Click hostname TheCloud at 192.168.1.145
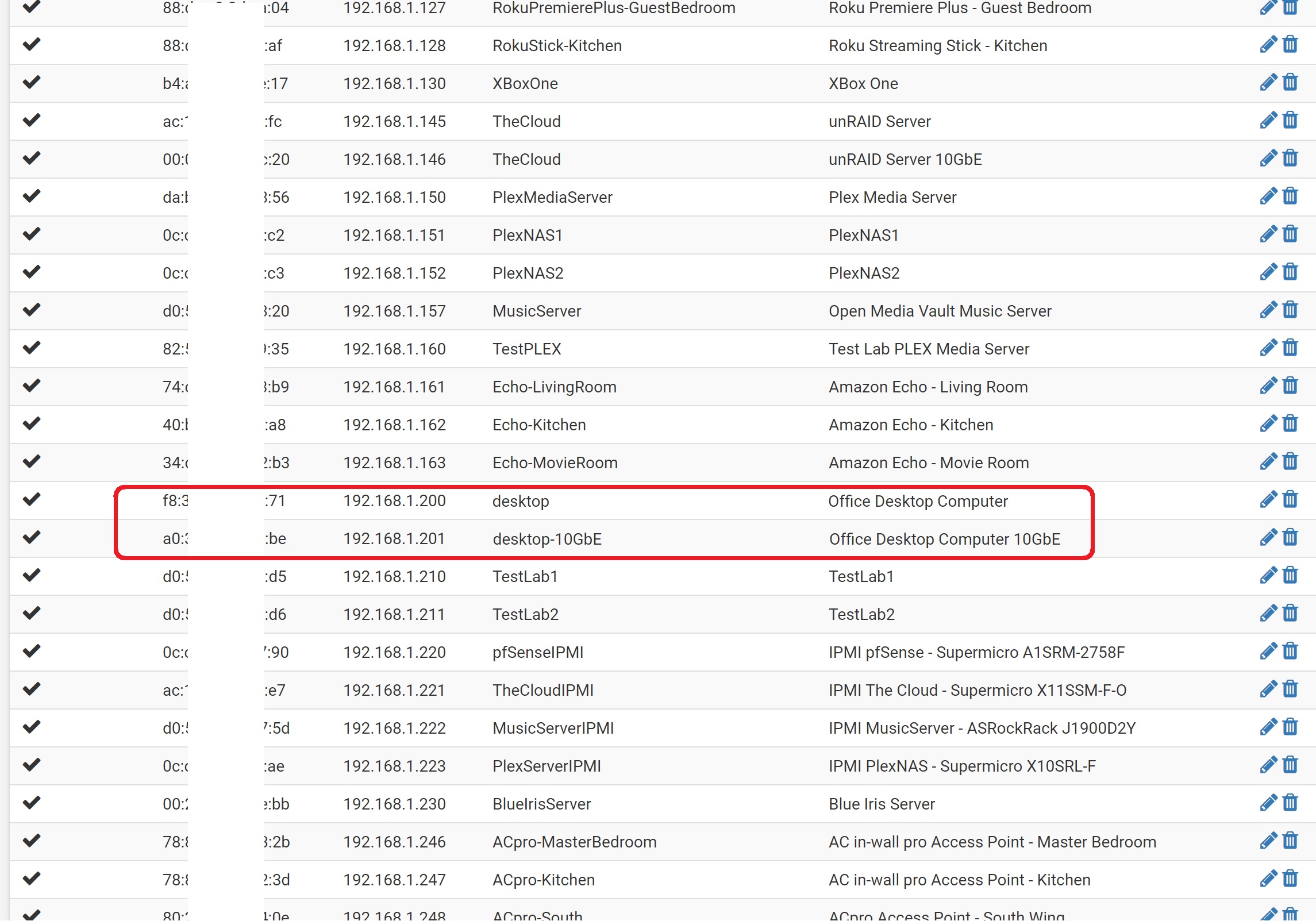The height and width of the screenshot is (921, 1316). click(x=526, y=122)
